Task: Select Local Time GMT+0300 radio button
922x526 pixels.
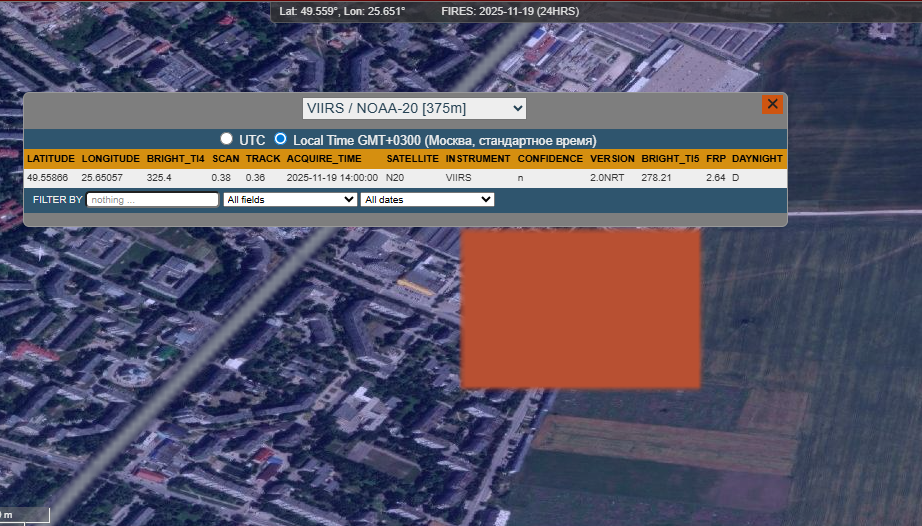Action: tap(281, 139)
